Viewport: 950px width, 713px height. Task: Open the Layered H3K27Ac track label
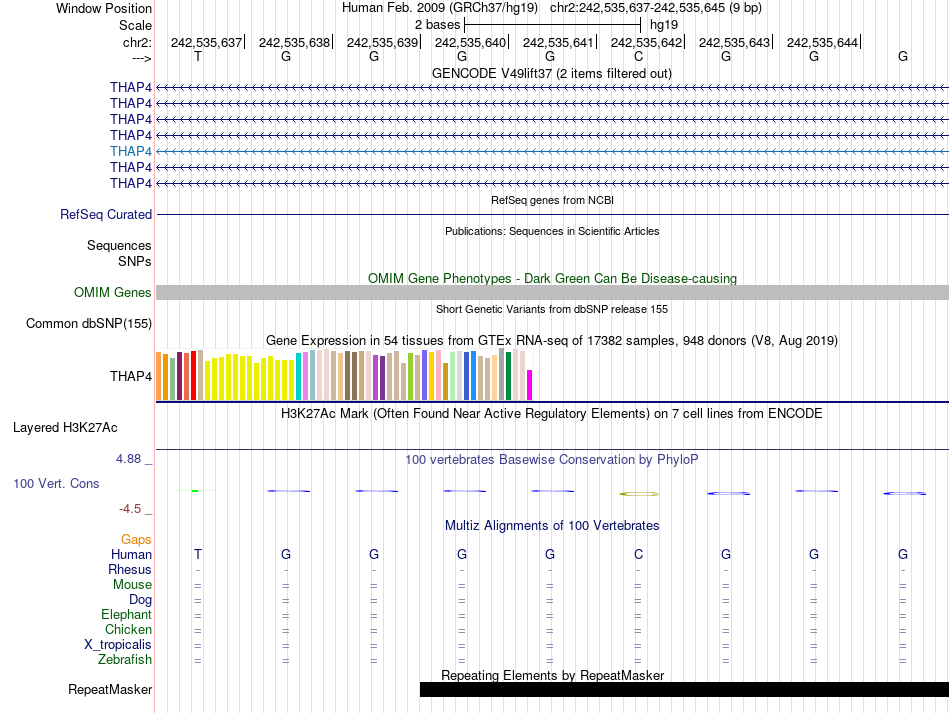(x=65, y=427)
